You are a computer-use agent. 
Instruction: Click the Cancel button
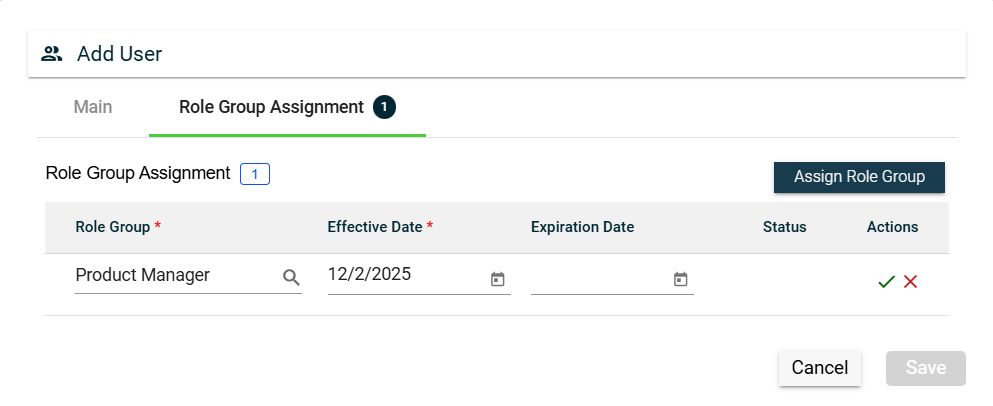coord(819,368)
